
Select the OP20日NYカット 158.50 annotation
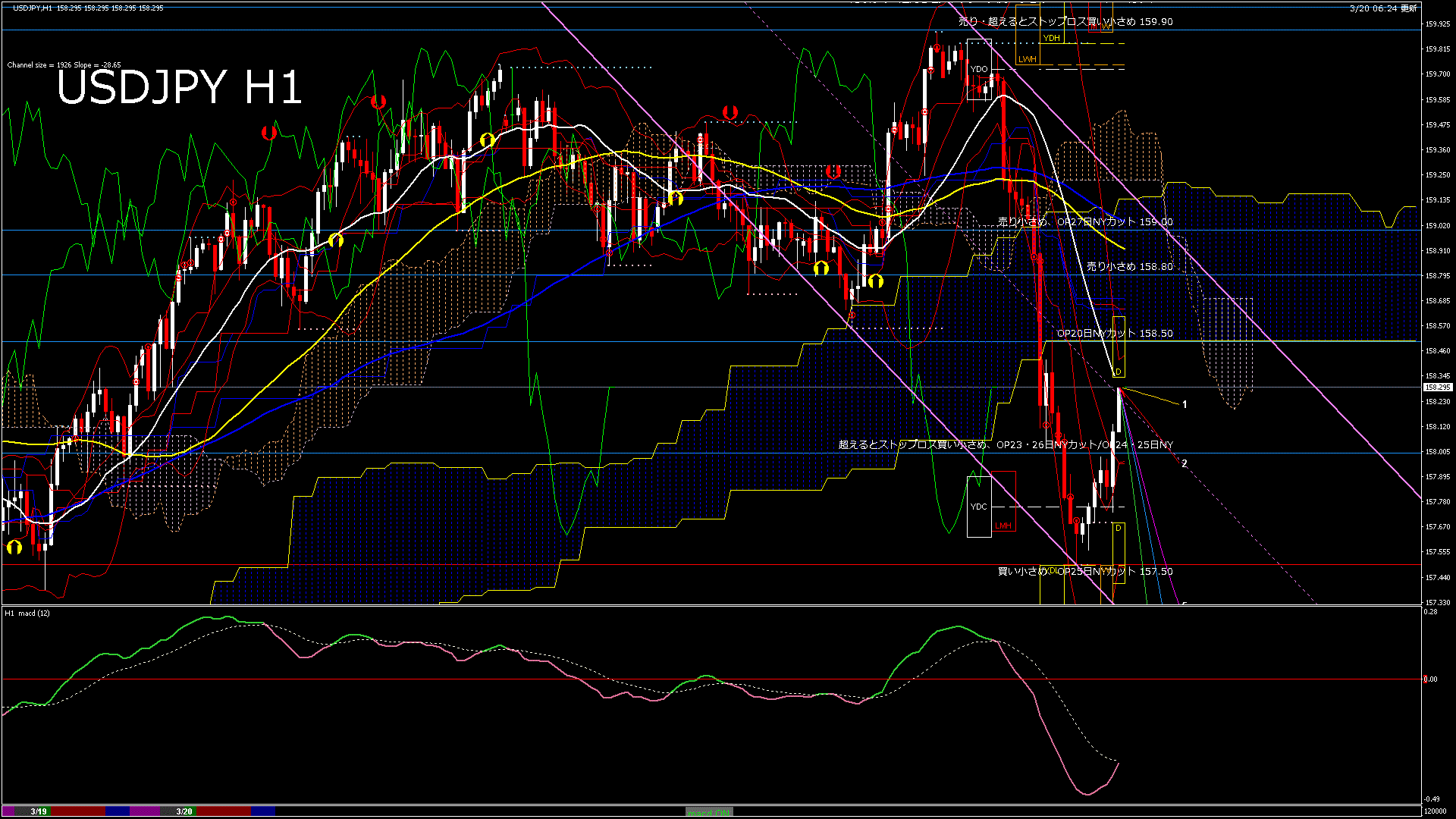[x=1115, y=334]
